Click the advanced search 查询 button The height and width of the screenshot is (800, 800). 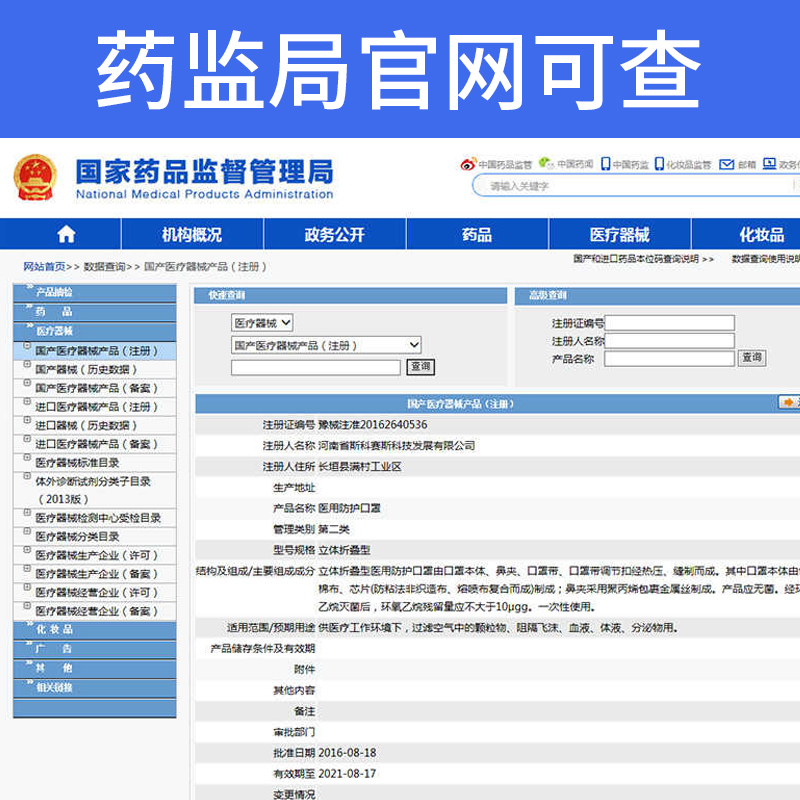752,358
